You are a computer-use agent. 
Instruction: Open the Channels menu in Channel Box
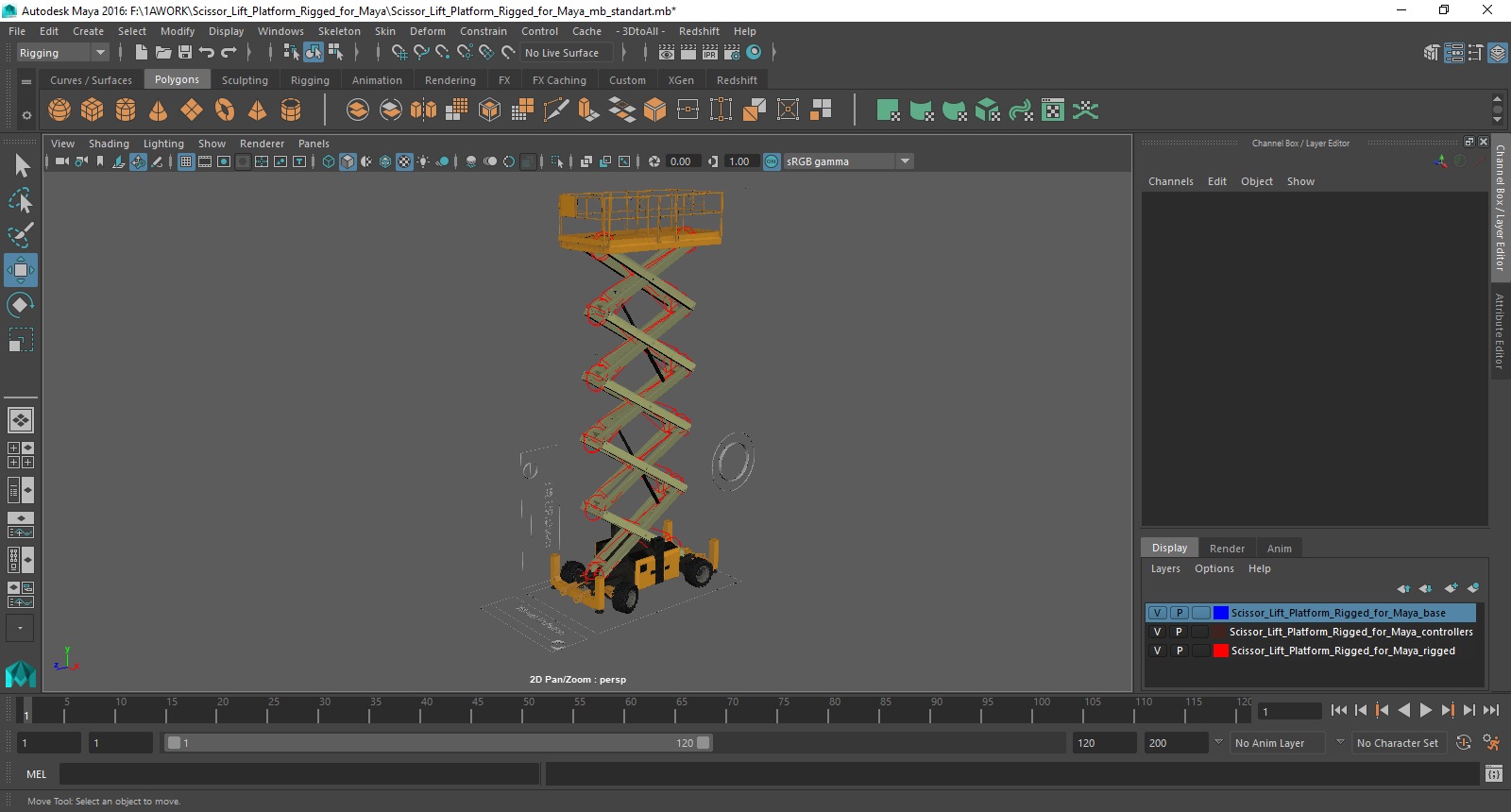coord(1170,181)
